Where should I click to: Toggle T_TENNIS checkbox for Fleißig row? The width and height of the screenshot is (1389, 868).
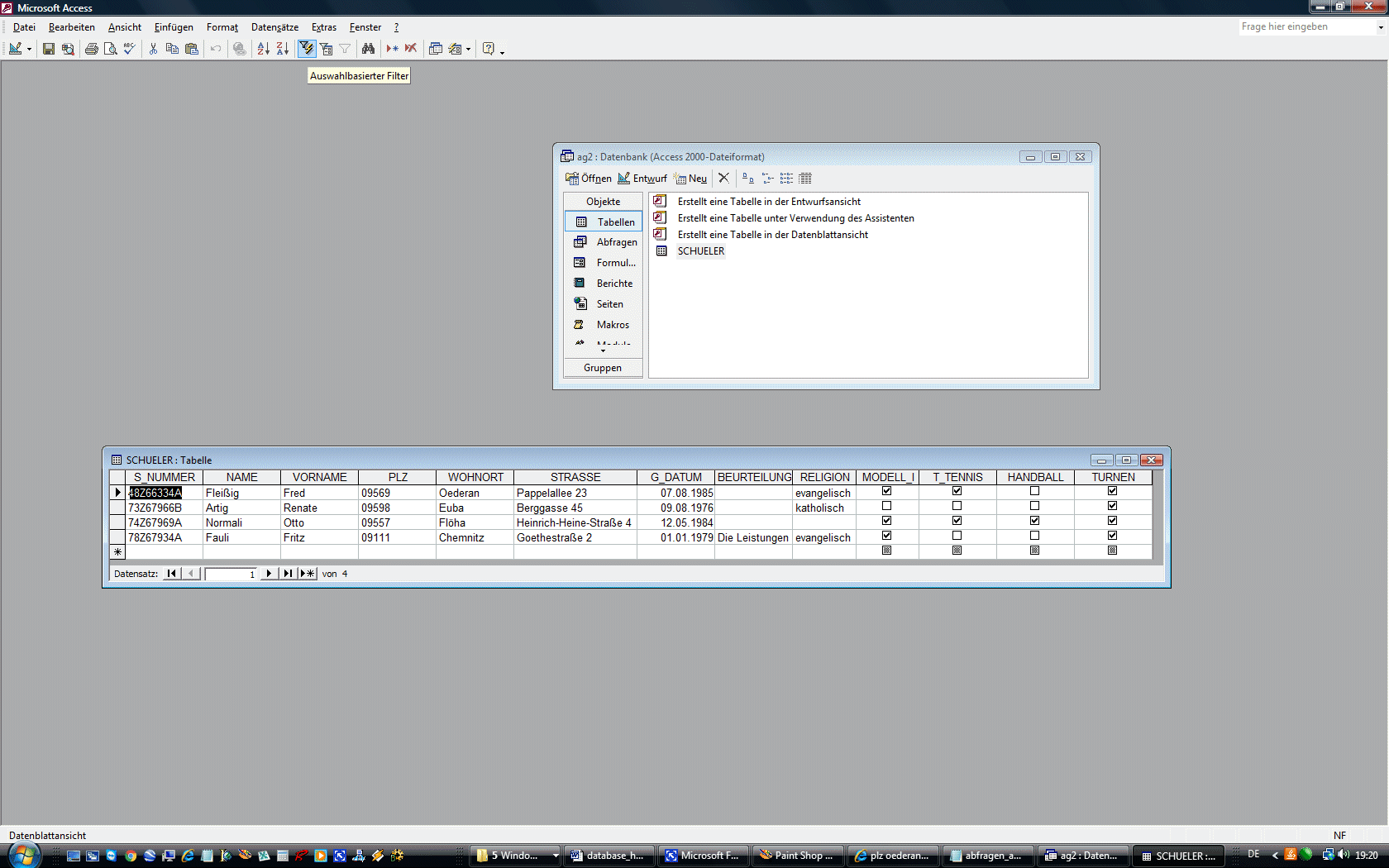click(957, 491)
